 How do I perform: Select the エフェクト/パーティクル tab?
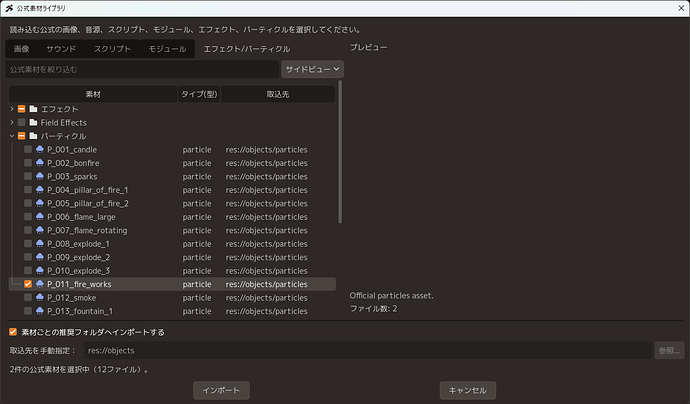[247, 49]
